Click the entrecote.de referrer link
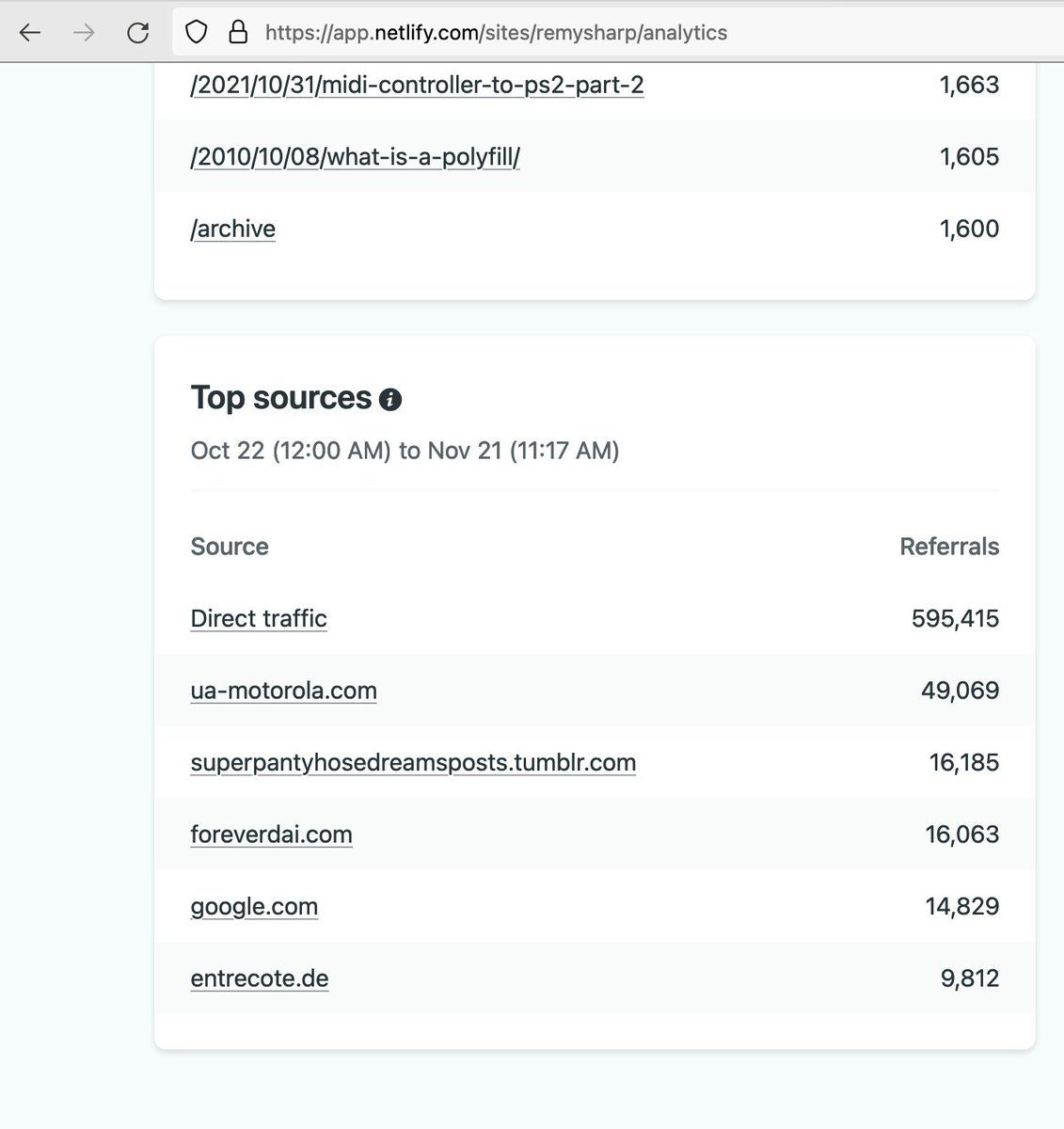 (260, 978)
